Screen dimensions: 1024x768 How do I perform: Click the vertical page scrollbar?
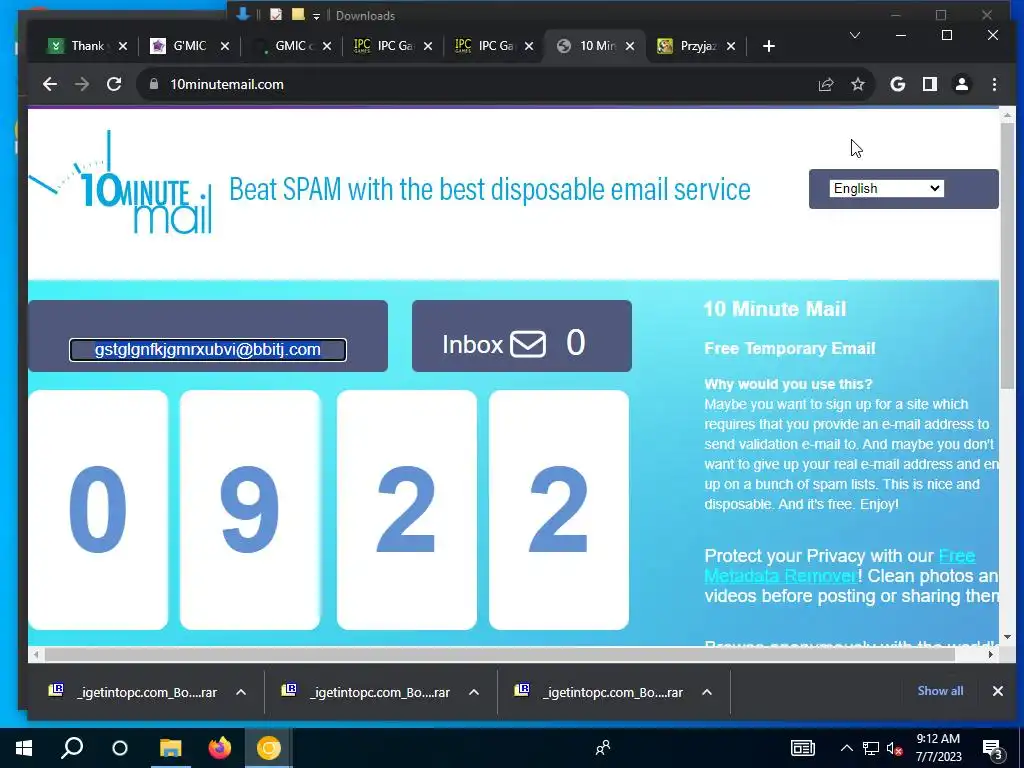[x=1008, y=255]
